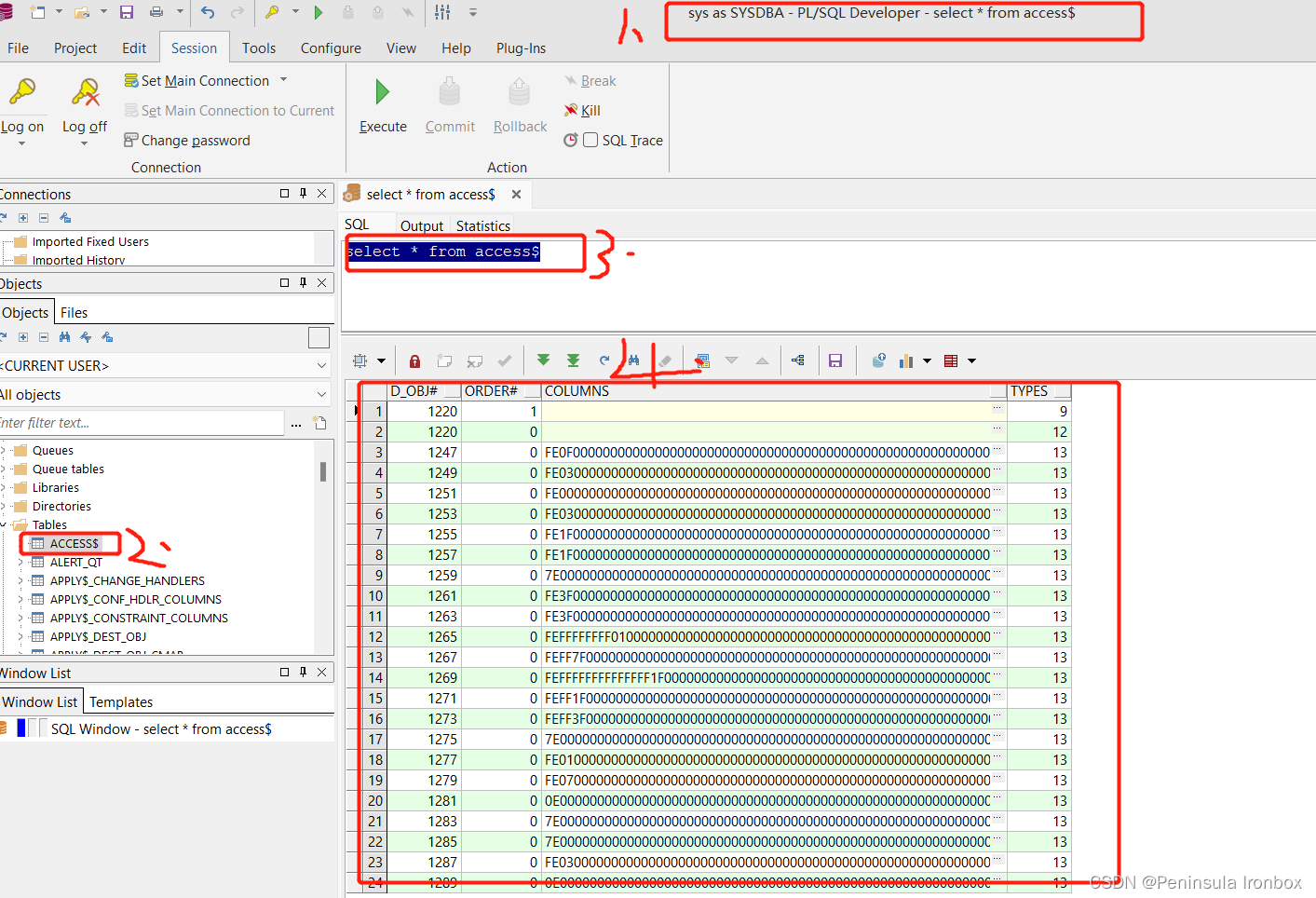Open the File menu
The height and width of the screenshot is (898, 1316).
pyautogui.click(x=18, y=48)
